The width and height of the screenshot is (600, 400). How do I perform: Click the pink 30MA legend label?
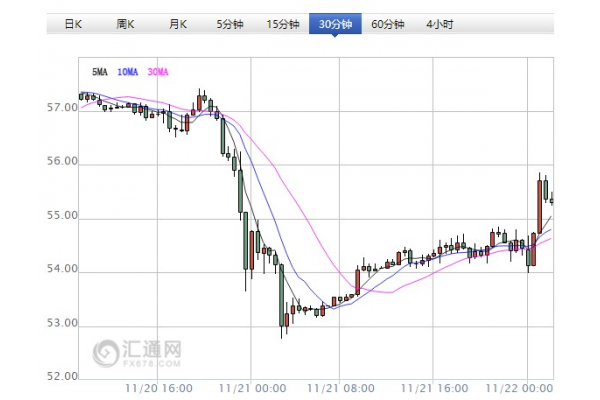pos(158,72)
